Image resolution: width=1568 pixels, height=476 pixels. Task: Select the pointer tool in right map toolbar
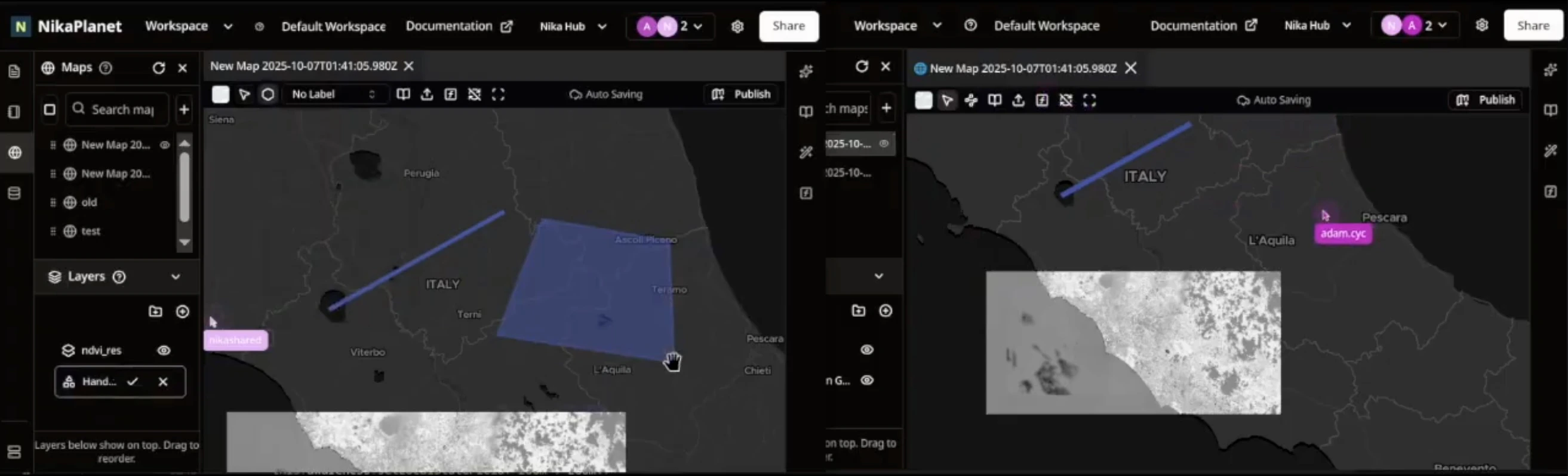pyautogui.click(x=947, y=100)
